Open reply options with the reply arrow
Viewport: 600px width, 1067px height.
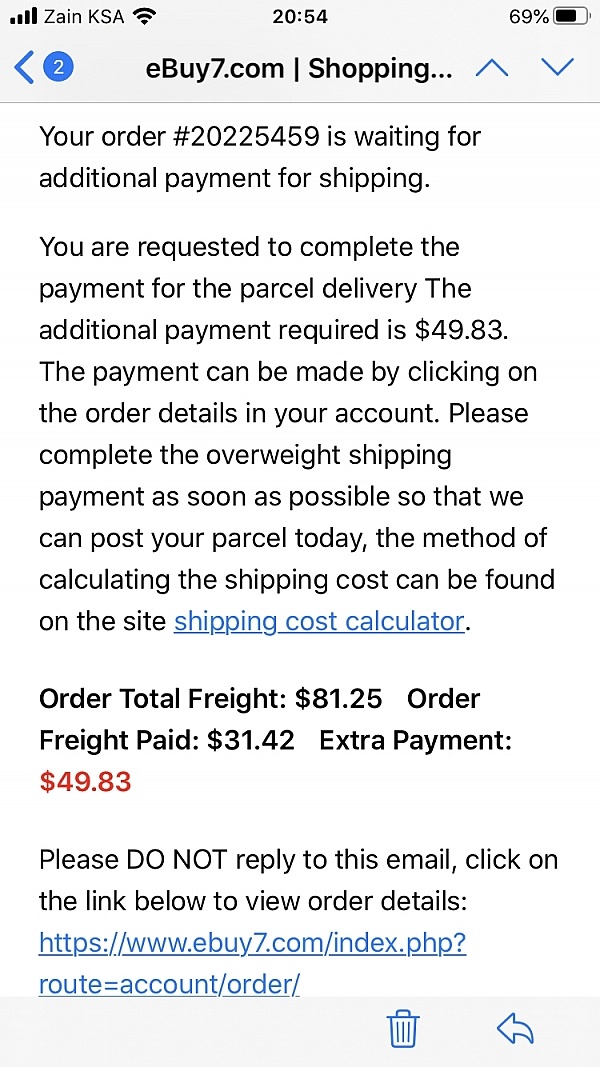[x=515, y=1028]
